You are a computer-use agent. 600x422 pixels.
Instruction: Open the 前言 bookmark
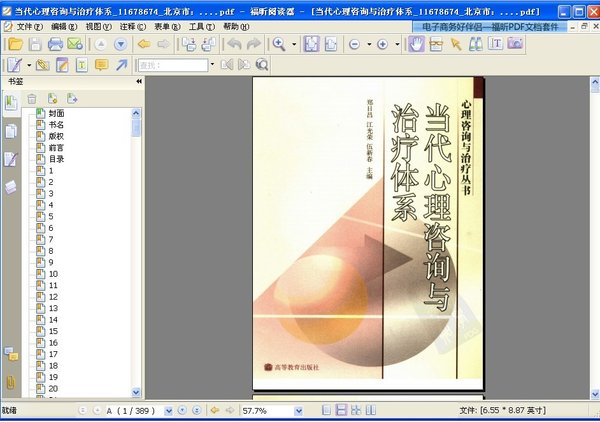56,148
